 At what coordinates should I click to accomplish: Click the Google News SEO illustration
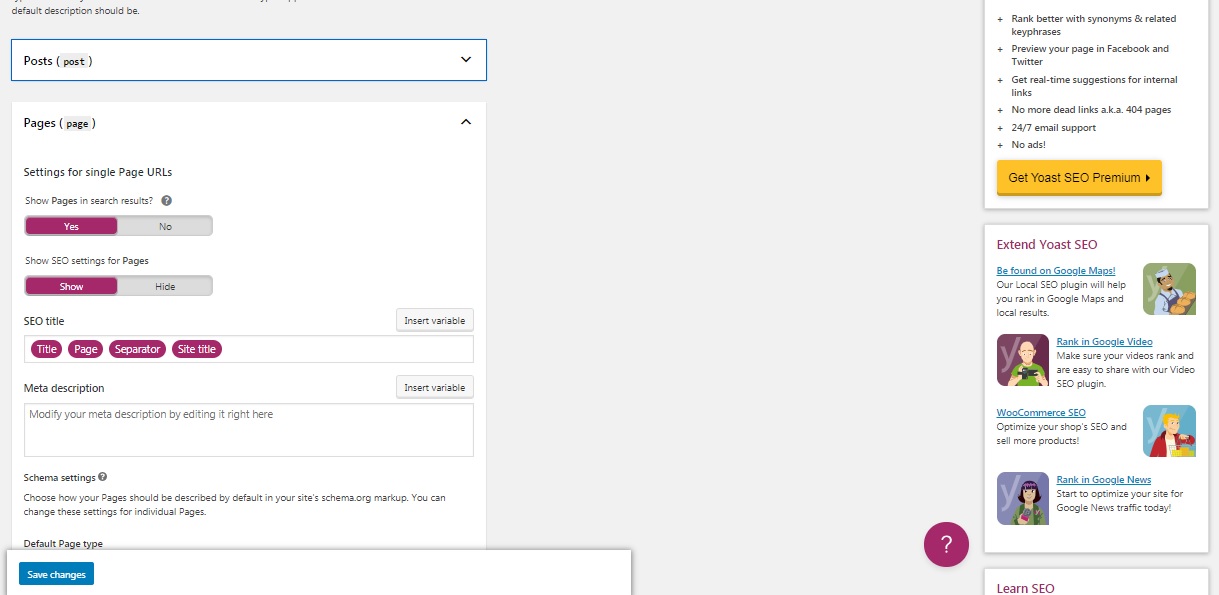tap(1022, 498)
